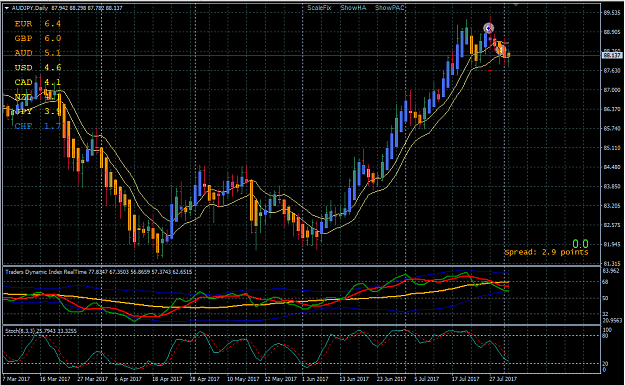Click the 83.205 price scale label
Image resolution: width=625 pixels, height=385 pixels.
612,206
